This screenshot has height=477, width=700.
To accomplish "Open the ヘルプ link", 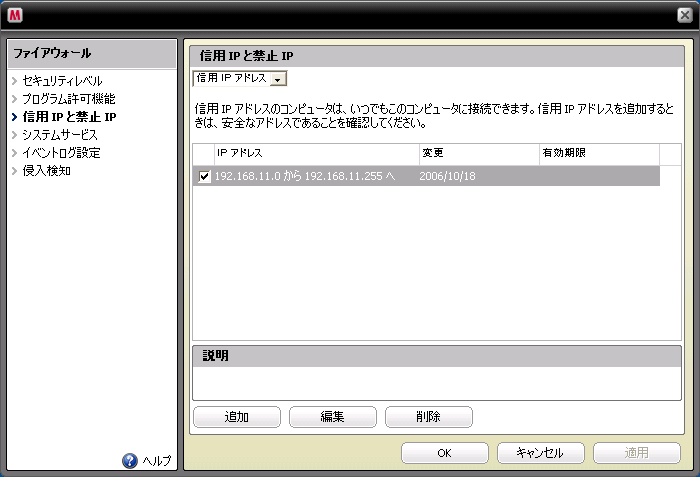I will coord(156,461).
